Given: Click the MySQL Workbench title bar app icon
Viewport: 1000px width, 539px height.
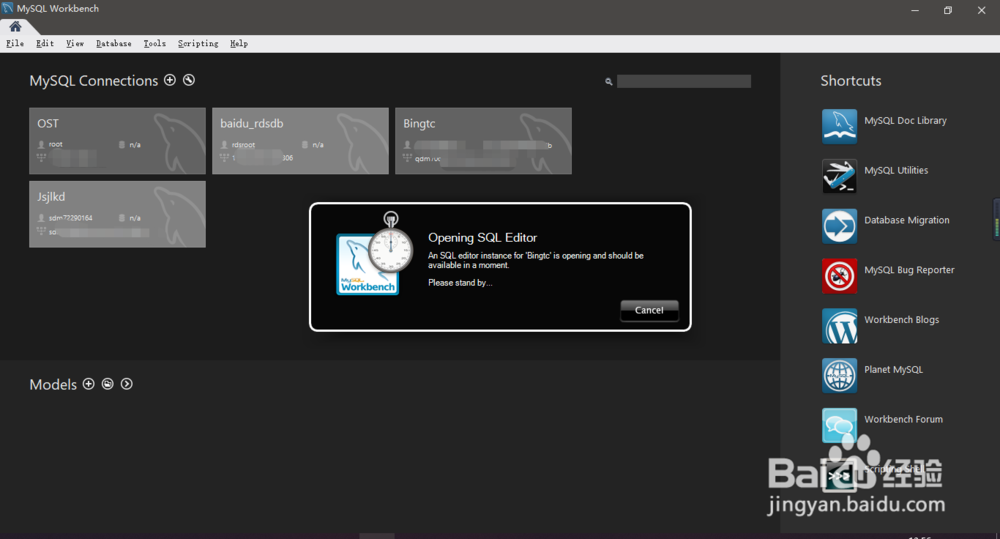Looking at the screenshot, I should [8, 8].
